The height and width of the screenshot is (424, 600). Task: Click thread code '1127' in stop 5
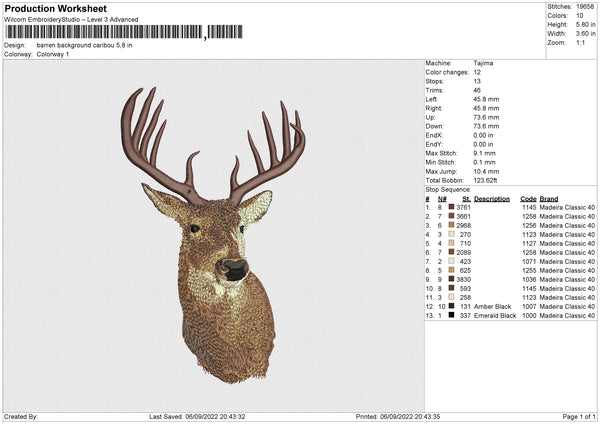529,243
